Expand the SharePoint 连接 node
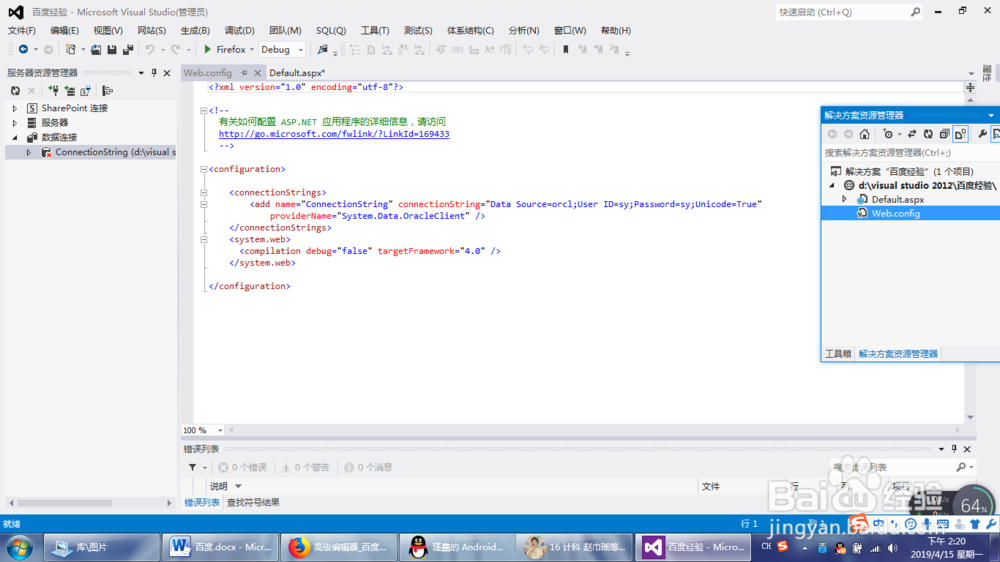 click(15, 108)
